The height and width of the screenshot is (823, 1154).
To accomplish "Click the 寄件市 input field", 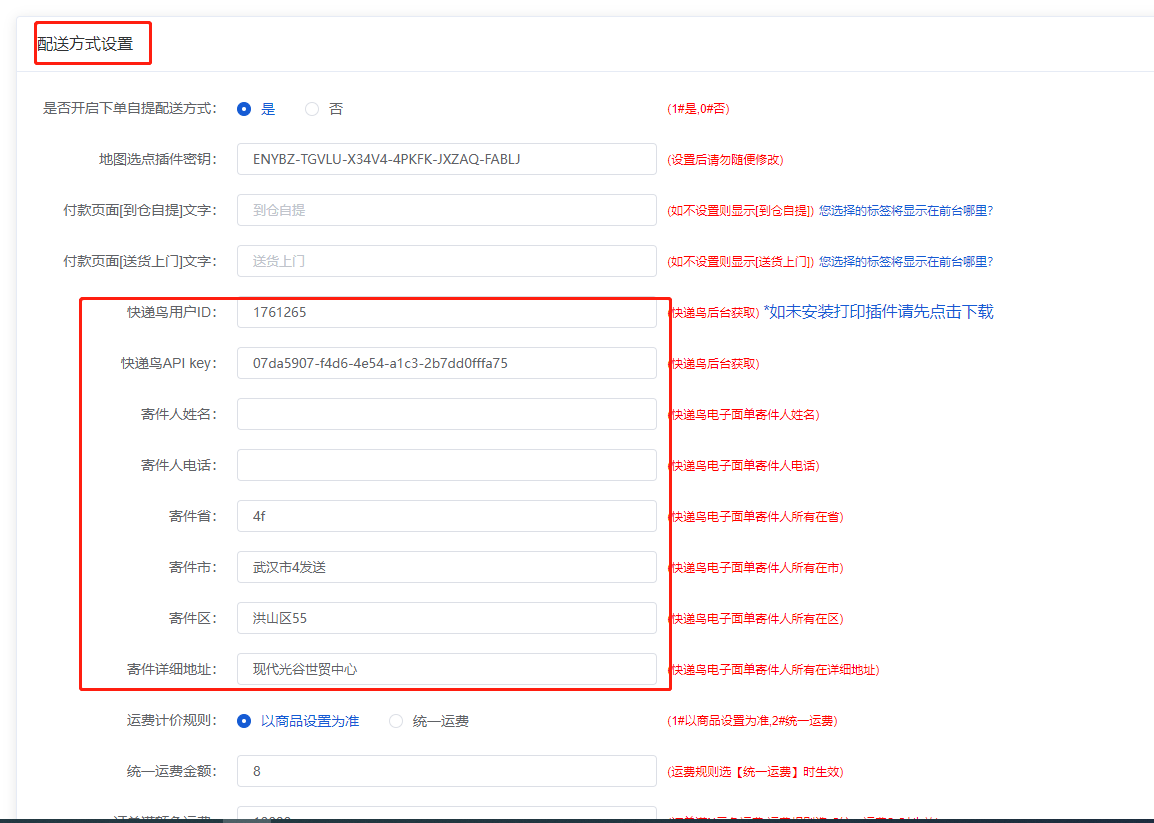I will pos(446,567).
